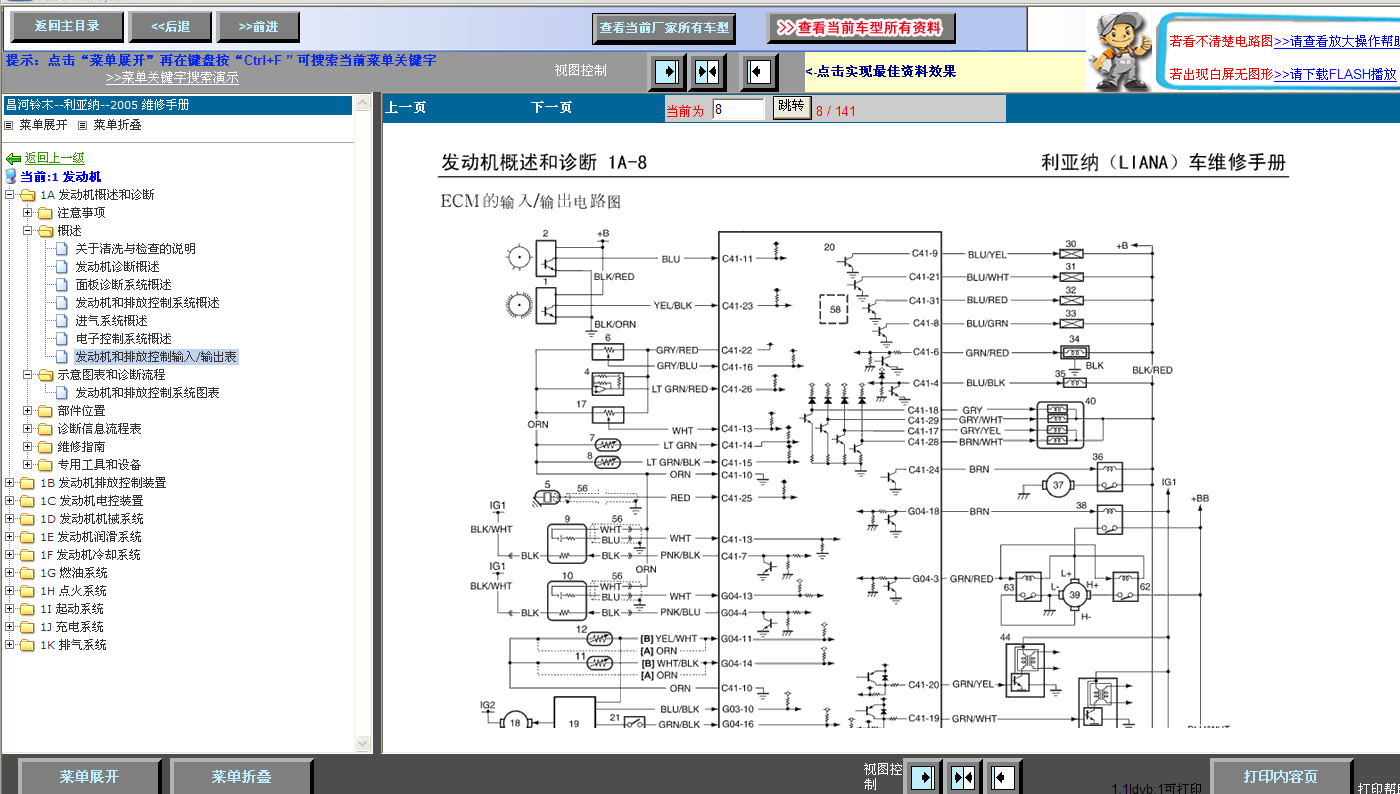Click the 菜单展开 button in the bottom bar

89,776
